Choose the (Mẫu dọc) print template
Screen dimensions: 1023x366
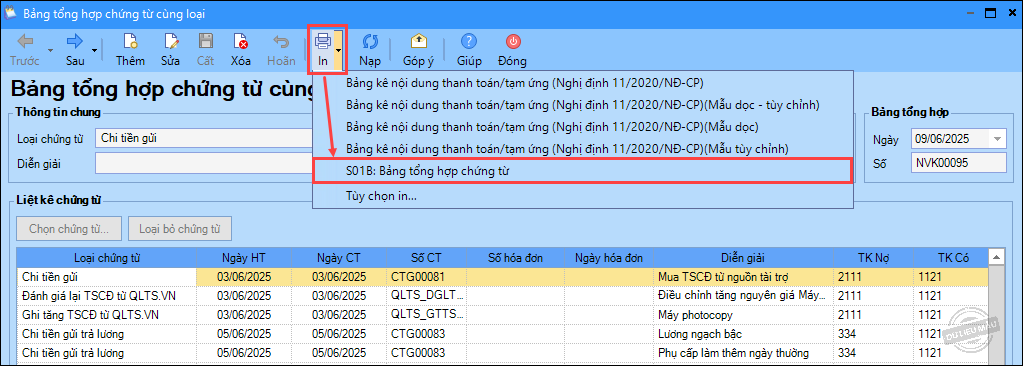coord(583,127)
